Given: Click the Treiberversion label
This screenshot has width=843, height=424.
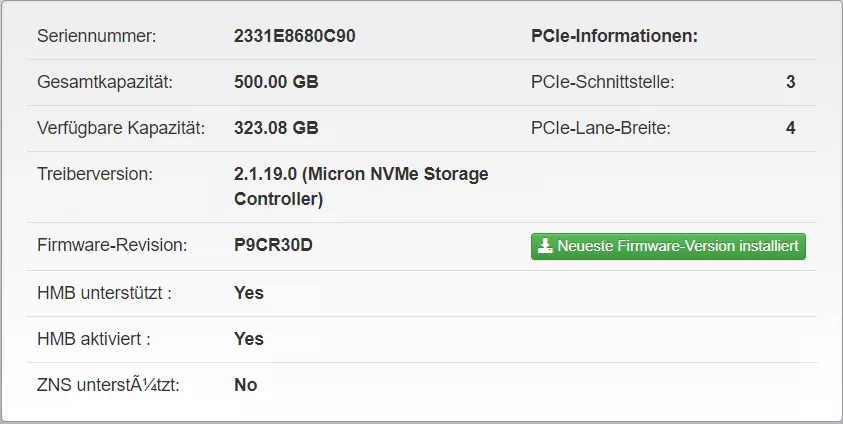Looking at the screenshot, I should tap(95, 174).
